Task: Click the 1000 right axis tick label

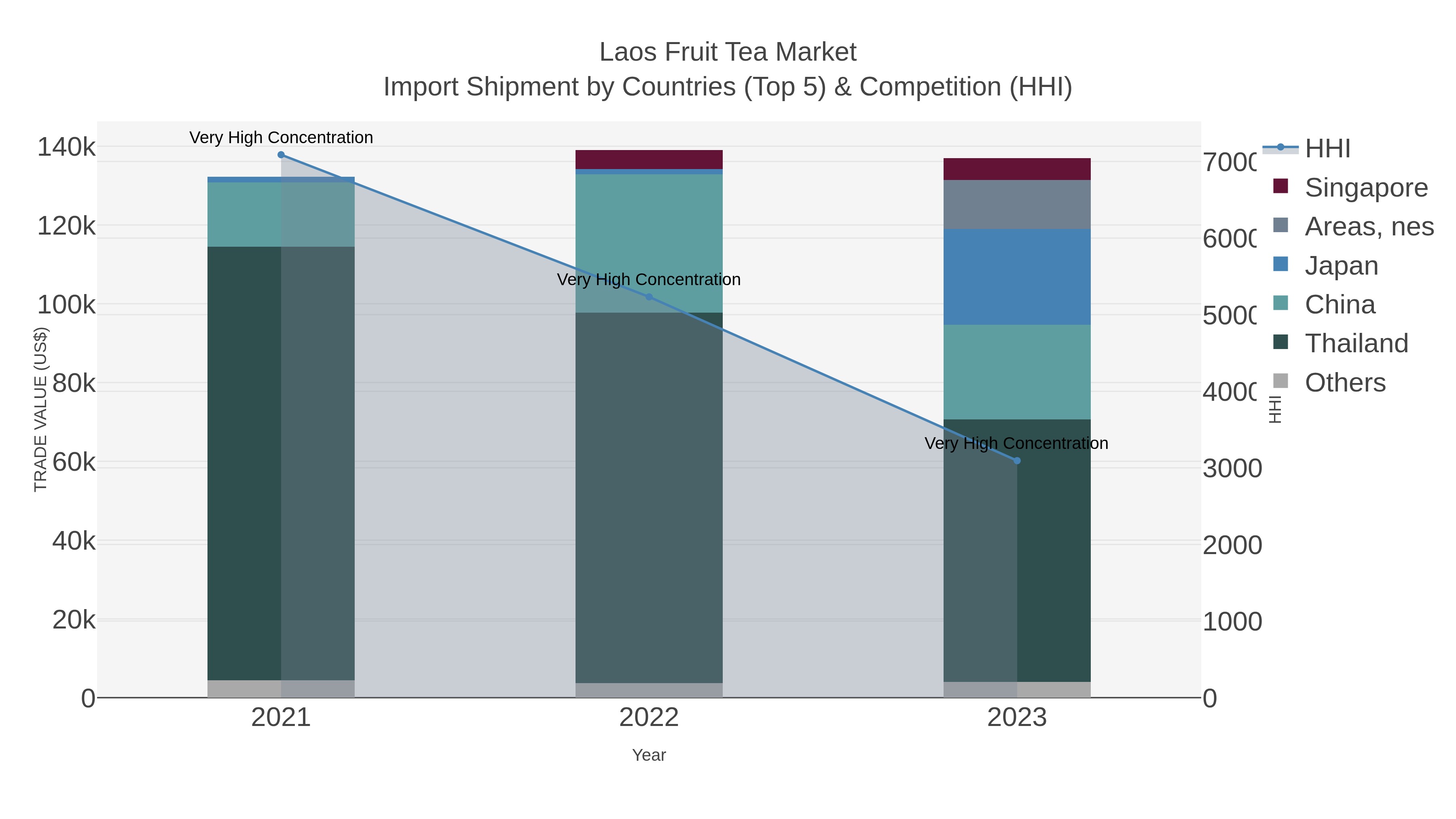Action: (x=1232, y=622)
